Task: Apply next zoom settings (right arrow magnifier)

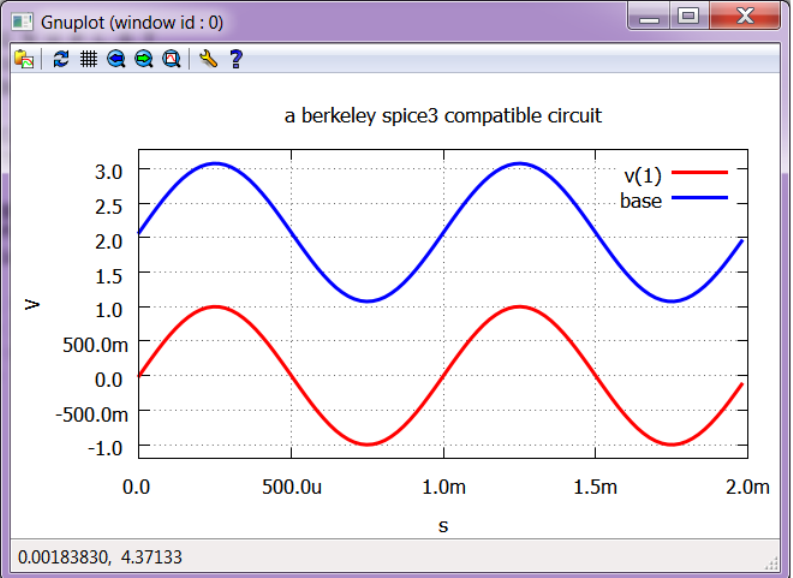Action: [x=144, y=59]
